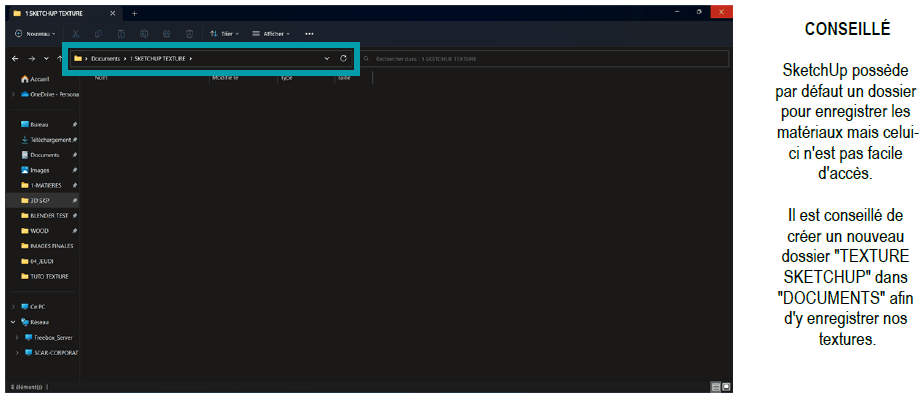The height and width of the screenshot is (398, 923).
Task: Add a new tab with plus button
Action: click(x=134, y=13)
